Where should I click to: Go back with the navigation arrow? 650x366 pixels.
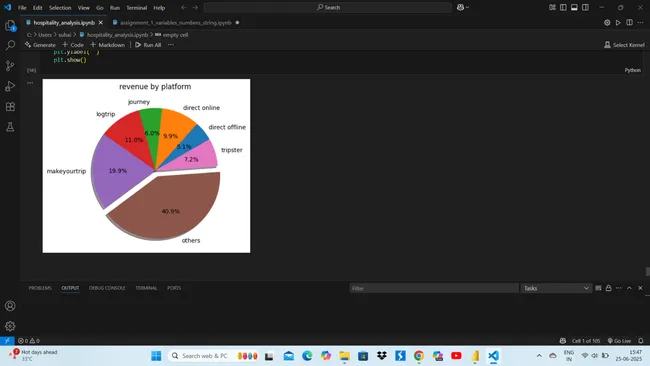click(x=184, y=7)
